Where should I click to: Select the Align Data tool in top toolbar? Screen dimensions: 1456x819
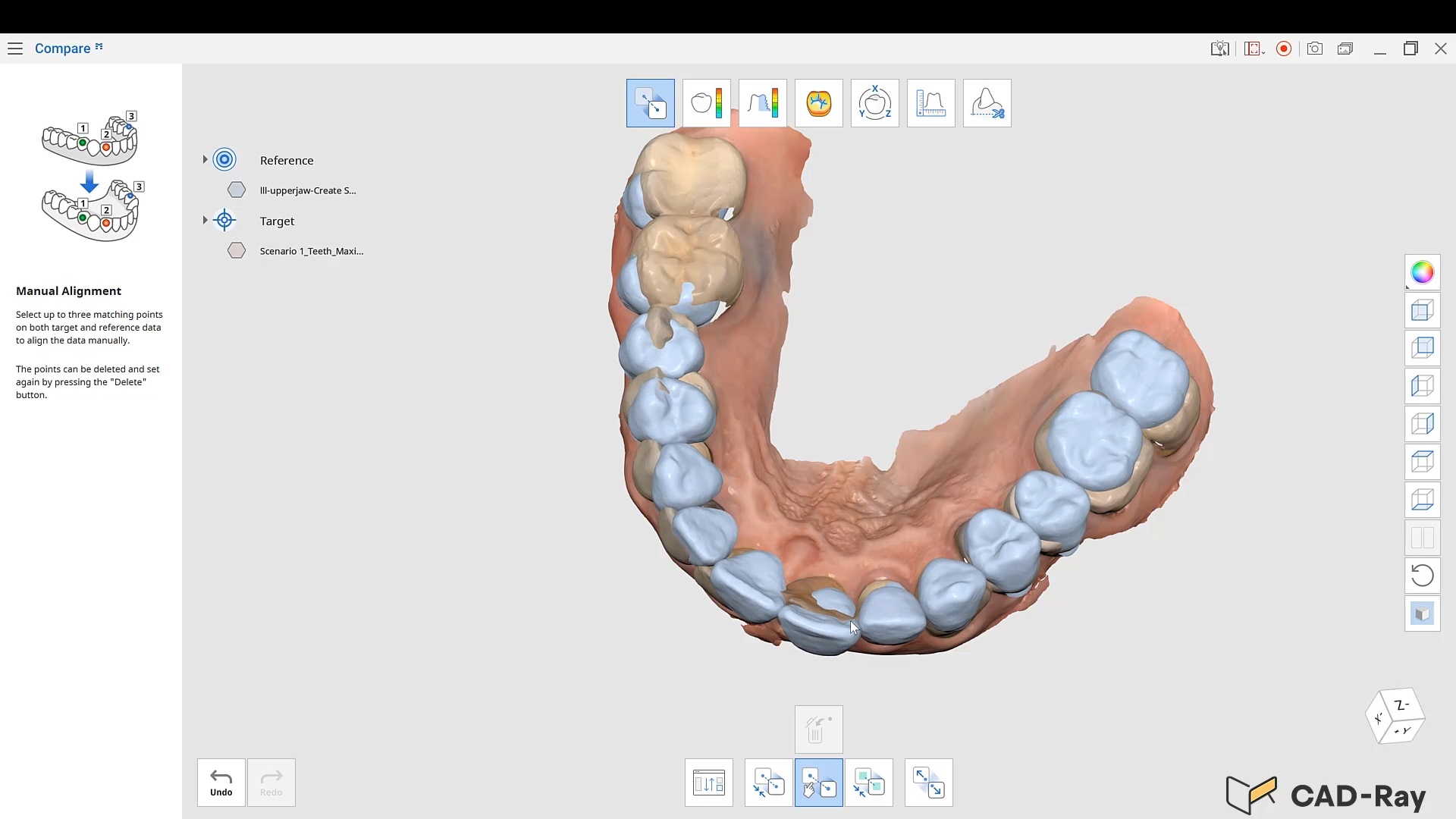coord(650,103)
